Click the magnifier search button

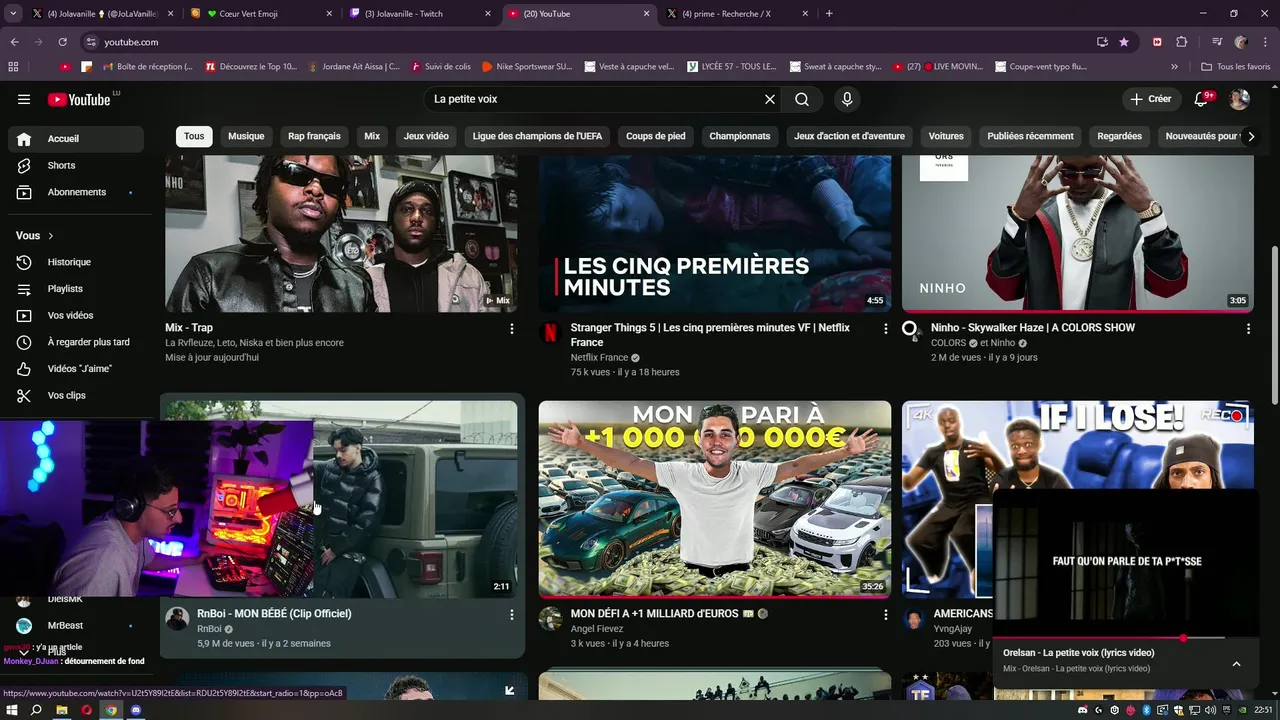tap(802, 99)
